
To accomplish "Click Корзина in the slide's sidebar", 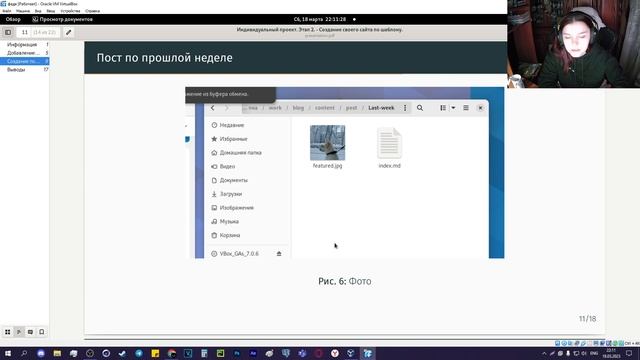I will click(230, 235).
